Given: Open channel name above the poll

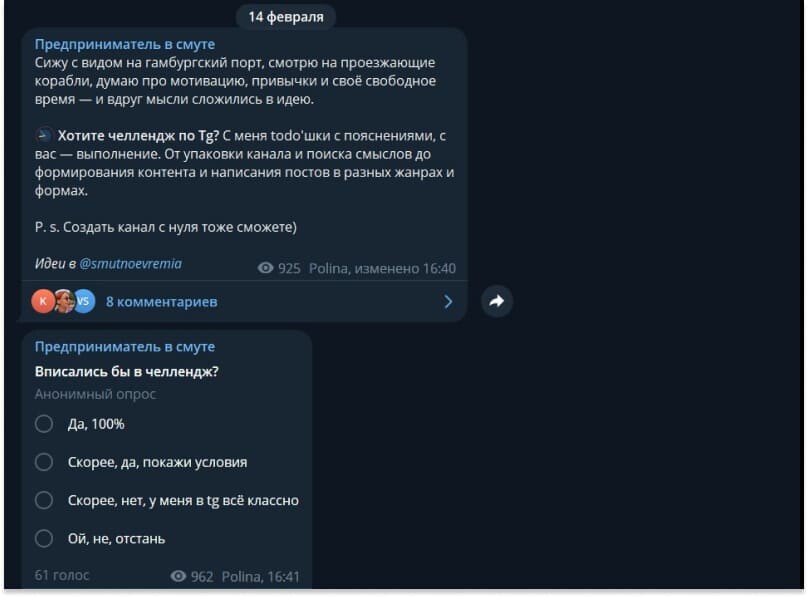Looking at the screenshot, I should coord(125,347).
